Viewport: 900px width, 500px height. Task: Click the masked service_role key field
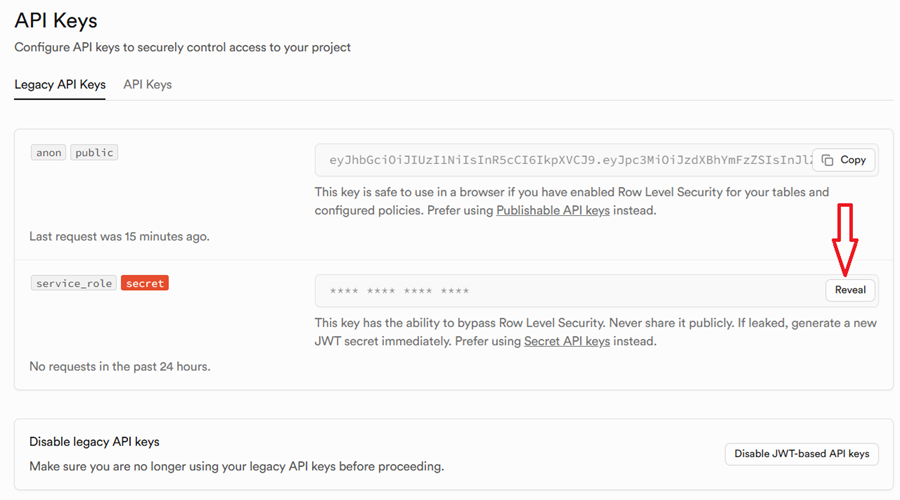560,291
